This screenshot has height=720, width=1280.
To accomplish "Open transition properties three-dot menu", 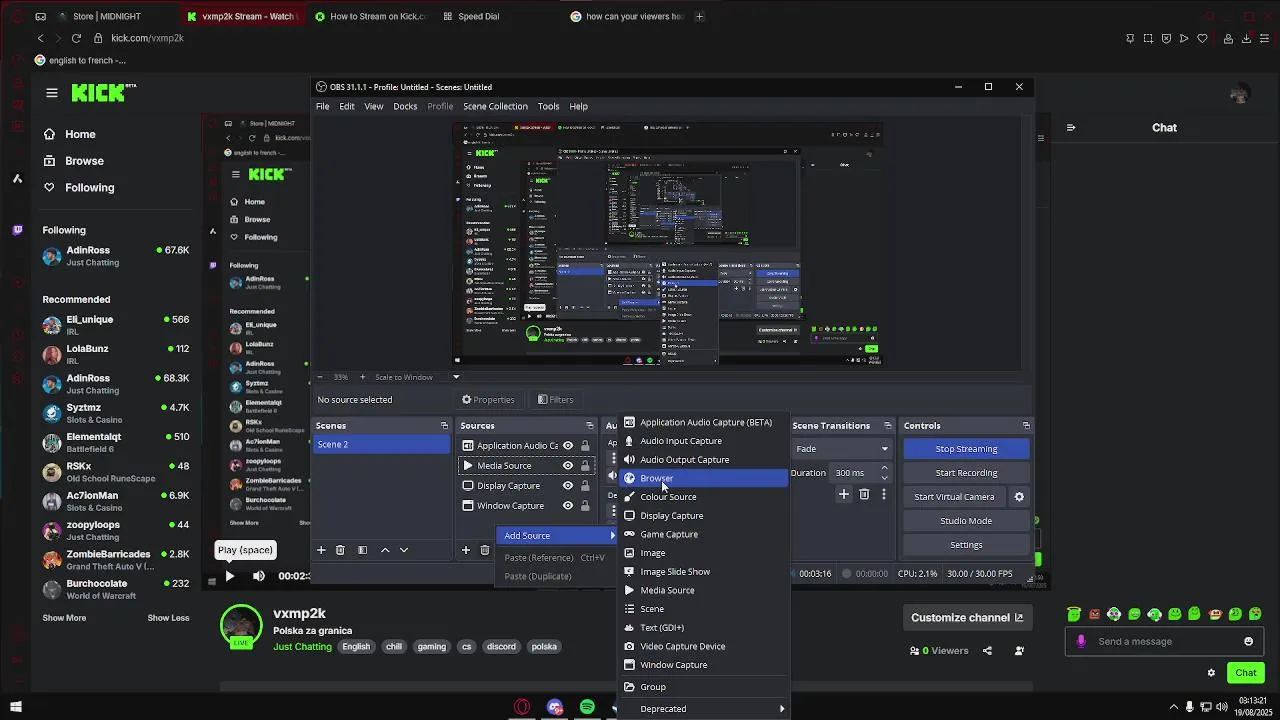I will pos(883,494).
